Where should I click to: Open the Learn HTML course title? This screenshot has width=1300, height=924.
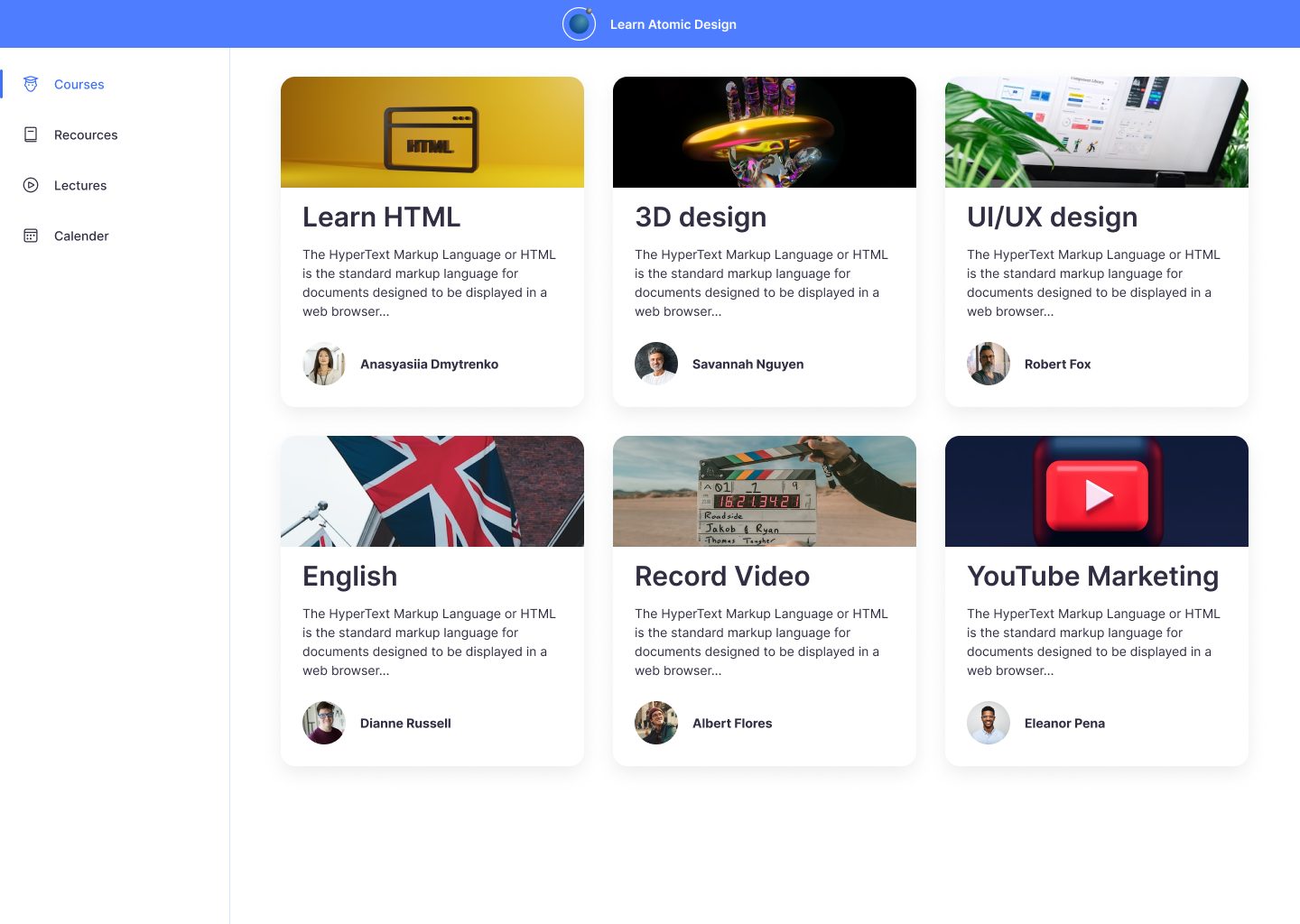(382, 217)
